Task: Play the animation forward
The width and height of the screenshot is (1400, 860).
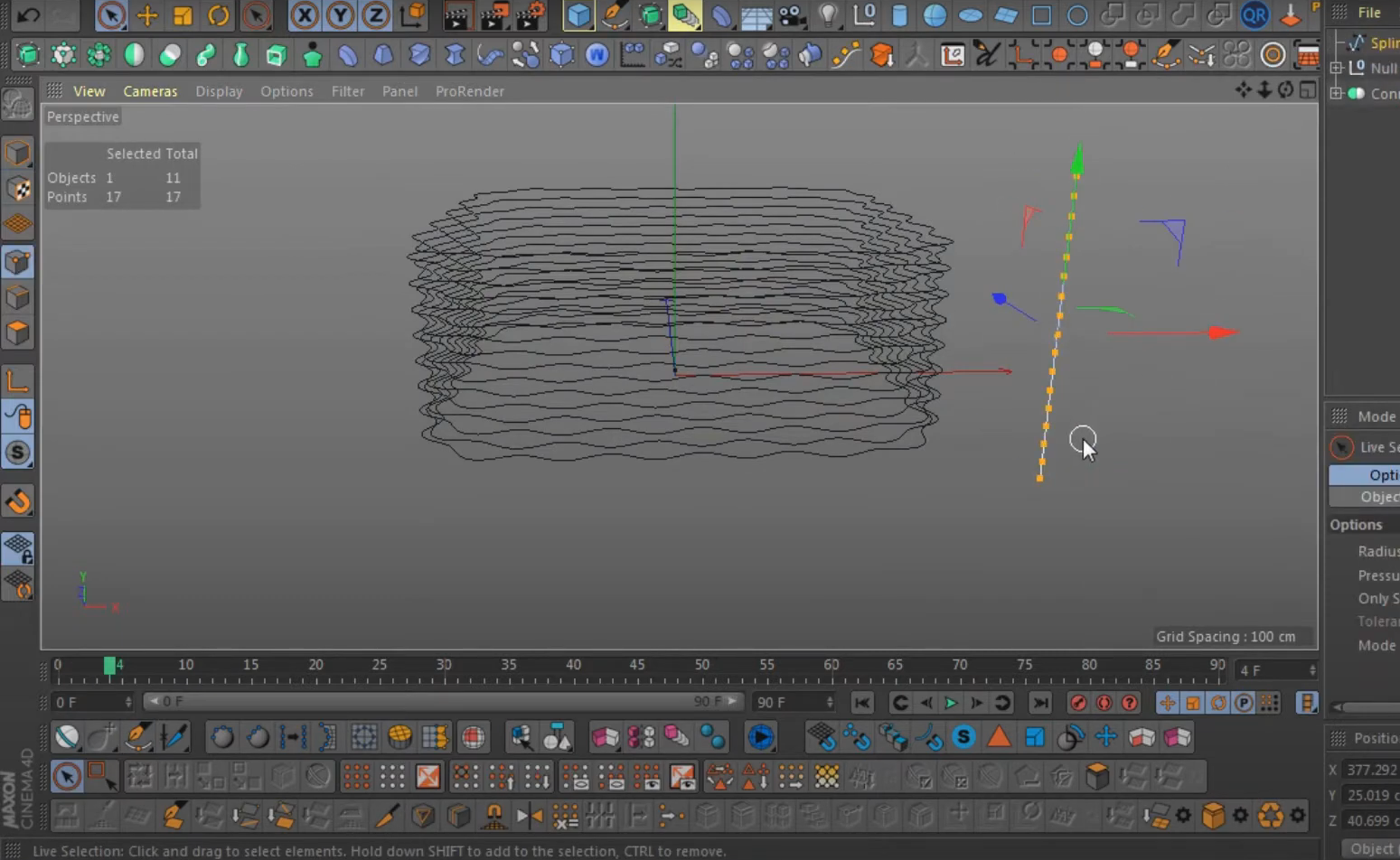Action: [x=951, y=703]
